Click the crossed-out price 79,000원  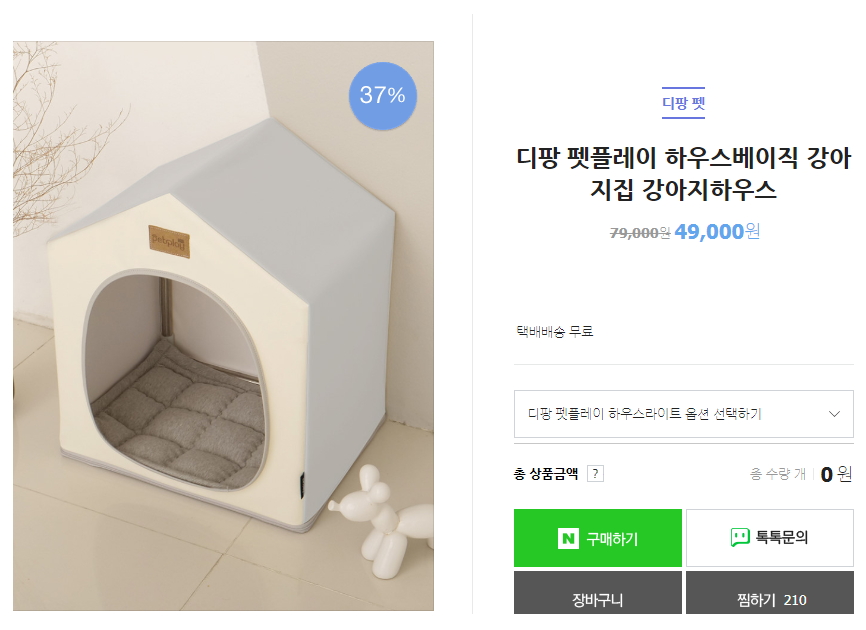pyautogui.click(x=639, y=233)
